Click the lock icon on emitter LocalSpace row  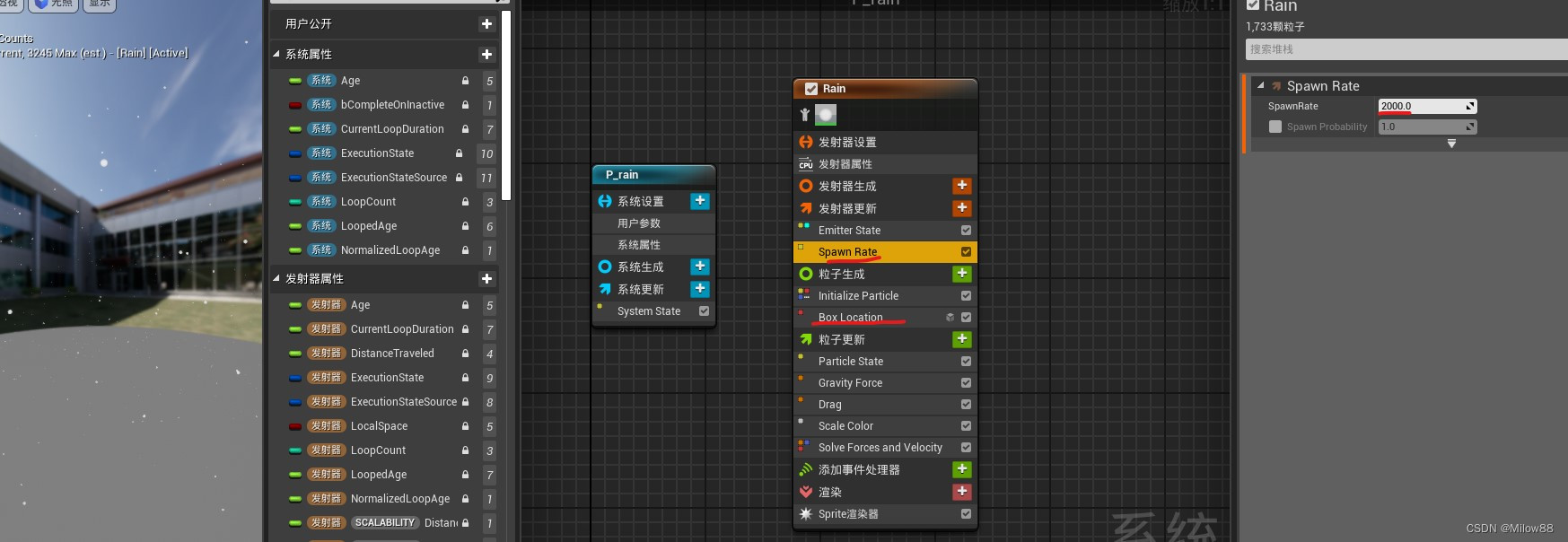[465, 426]
